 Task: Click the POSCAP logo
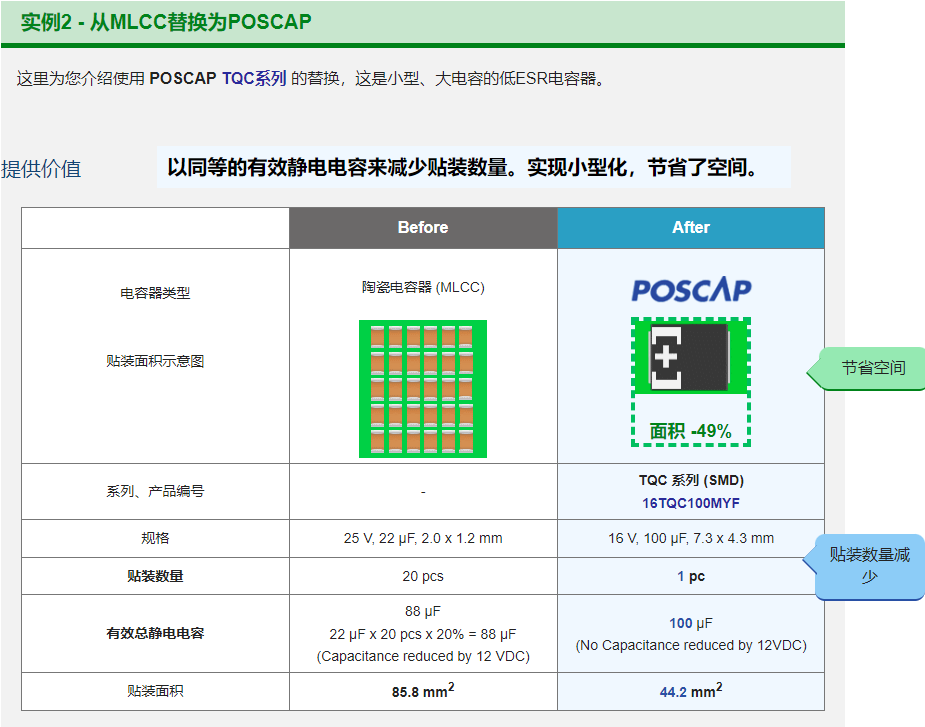pyautogui.click(x=691, y=289)
